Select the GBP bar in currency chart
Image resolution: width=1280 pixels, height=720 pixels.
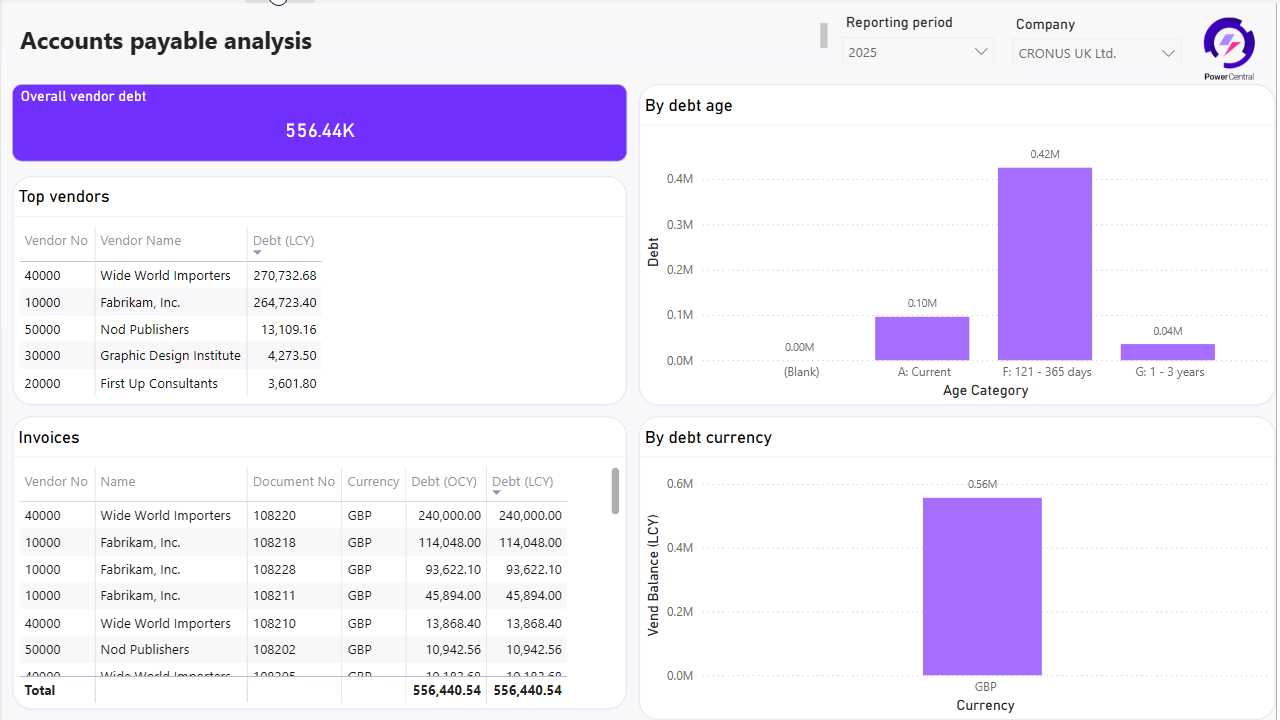pos(982,586)
